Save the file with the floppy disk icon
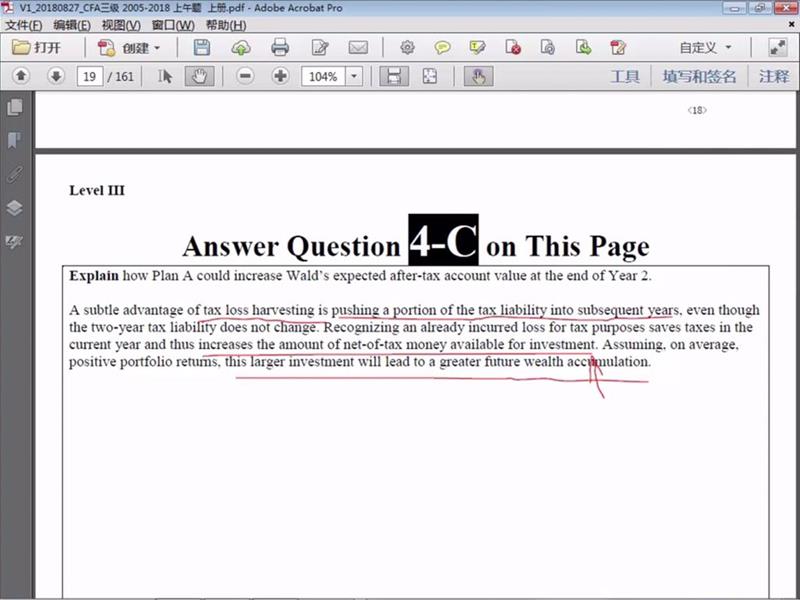The image size is (800, 600). pos(202,47)
